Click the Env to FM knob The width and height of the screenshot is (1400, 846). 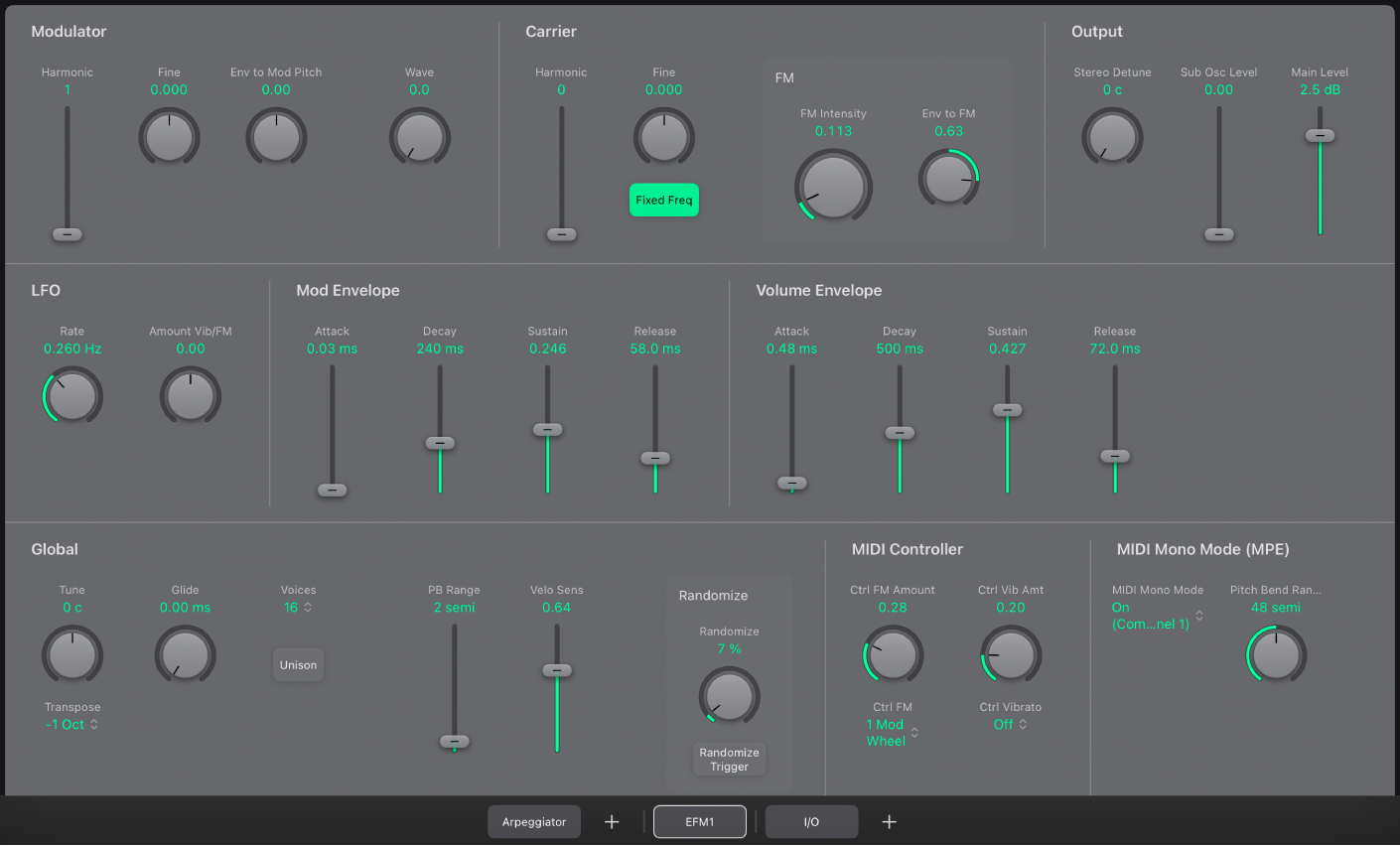tap(948, 178)
